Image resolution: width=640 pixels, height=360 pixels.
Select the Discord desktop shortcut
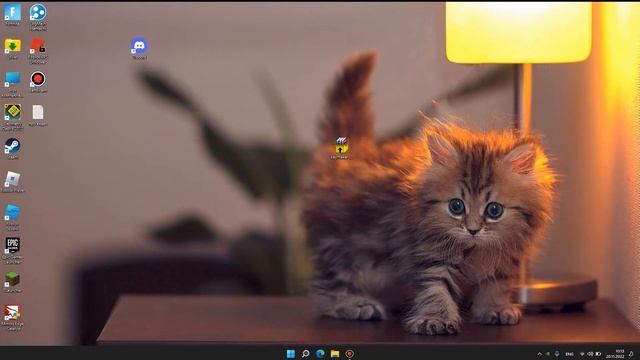[139, 48]
